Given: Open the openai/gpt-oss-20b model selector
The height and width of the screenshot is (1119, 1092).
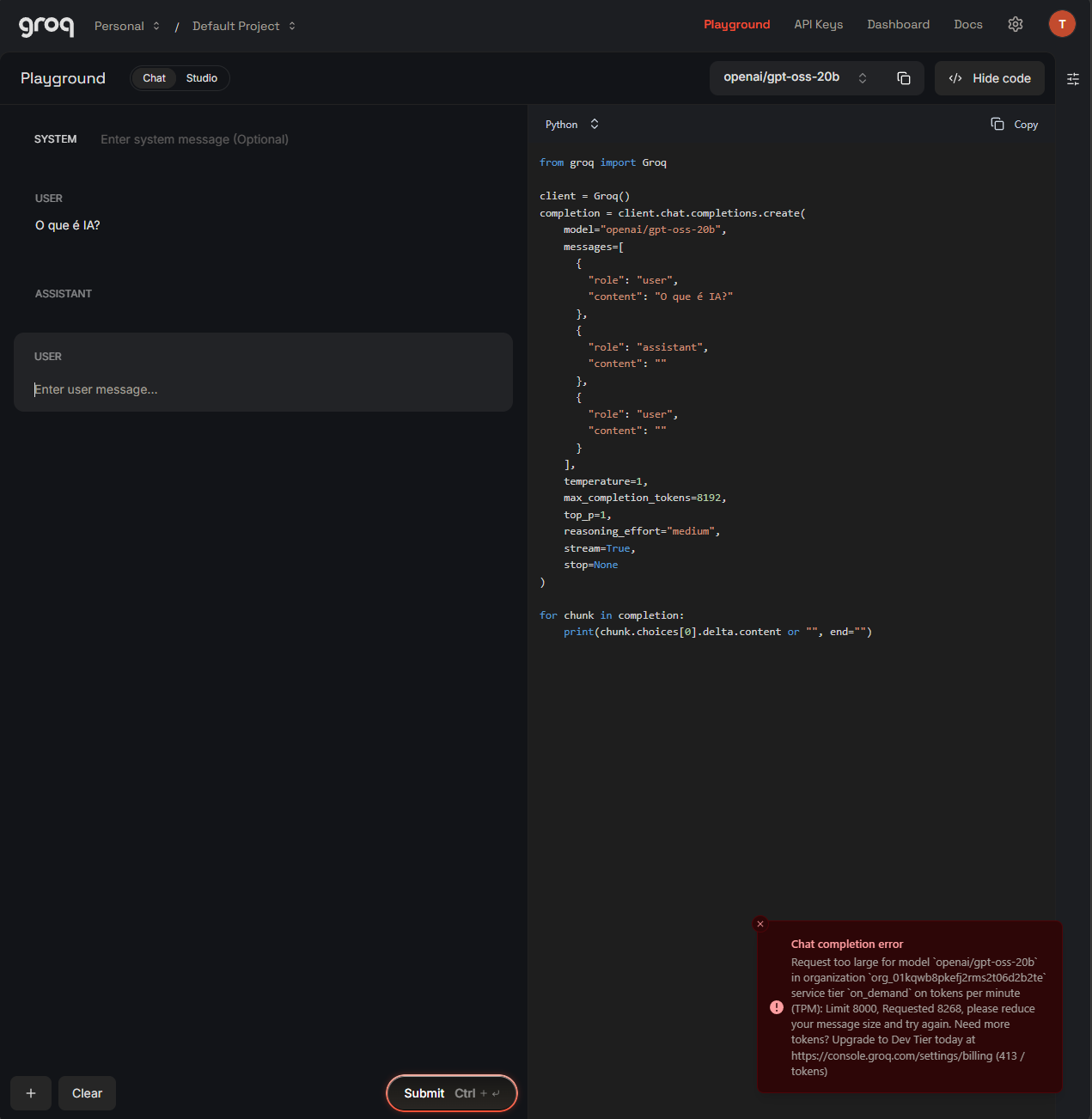Looking at the screenshot, I should [795, 77].
